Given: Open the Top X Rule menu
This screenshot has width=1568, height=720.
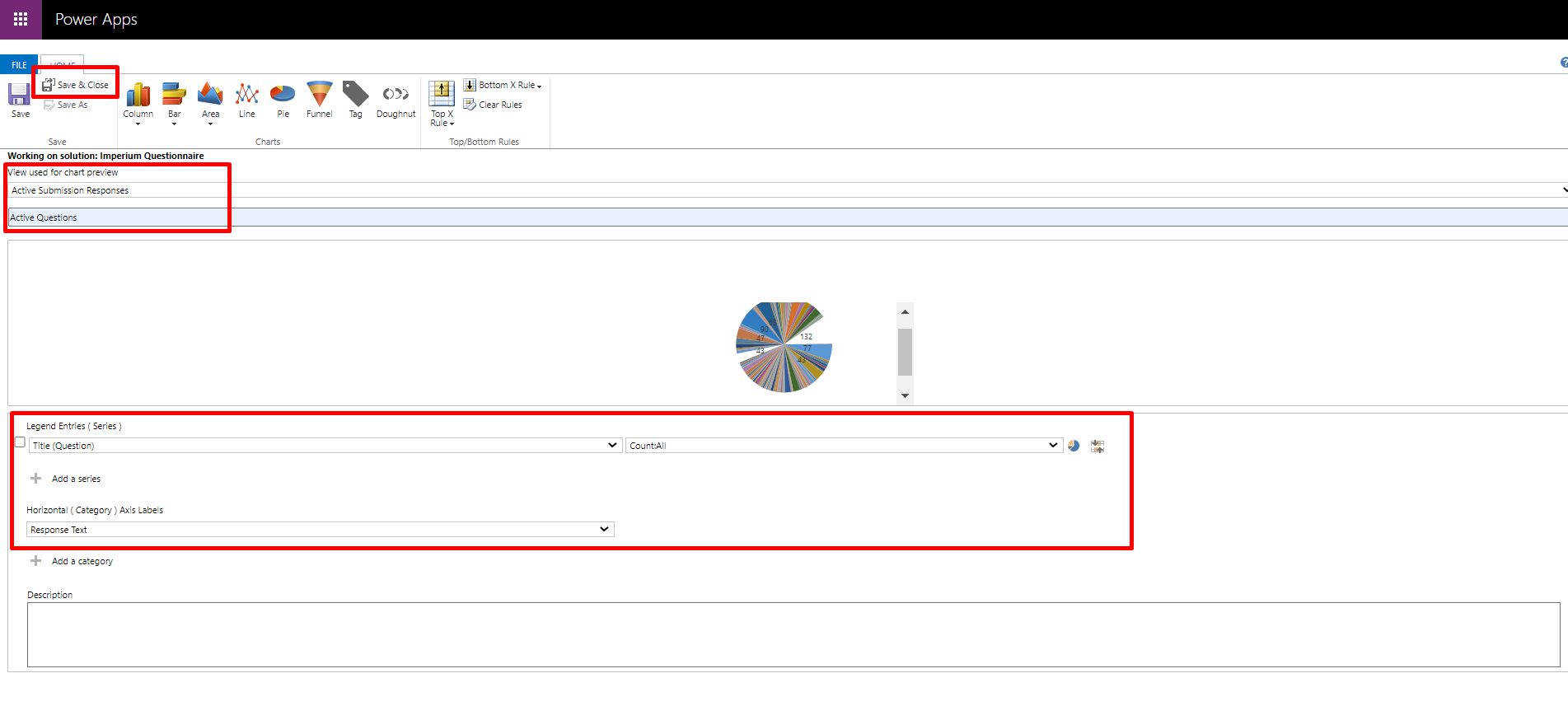Looking at the screenshot, I should click(x=442, y=104).
